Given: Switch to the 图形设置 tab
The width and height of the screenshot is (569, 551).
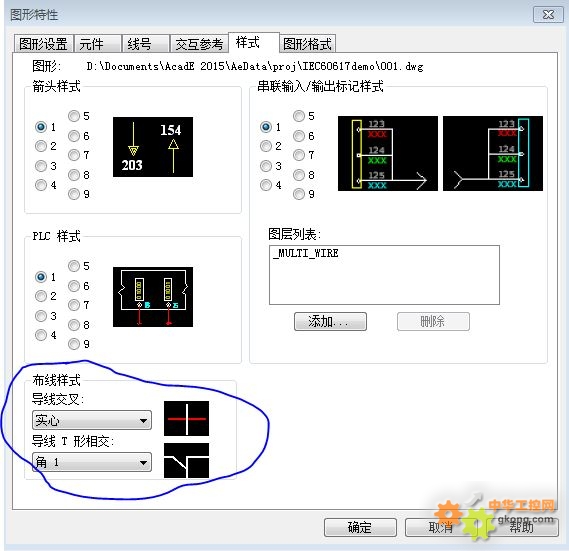Looking at the screenshot, I should click(43, 44).
